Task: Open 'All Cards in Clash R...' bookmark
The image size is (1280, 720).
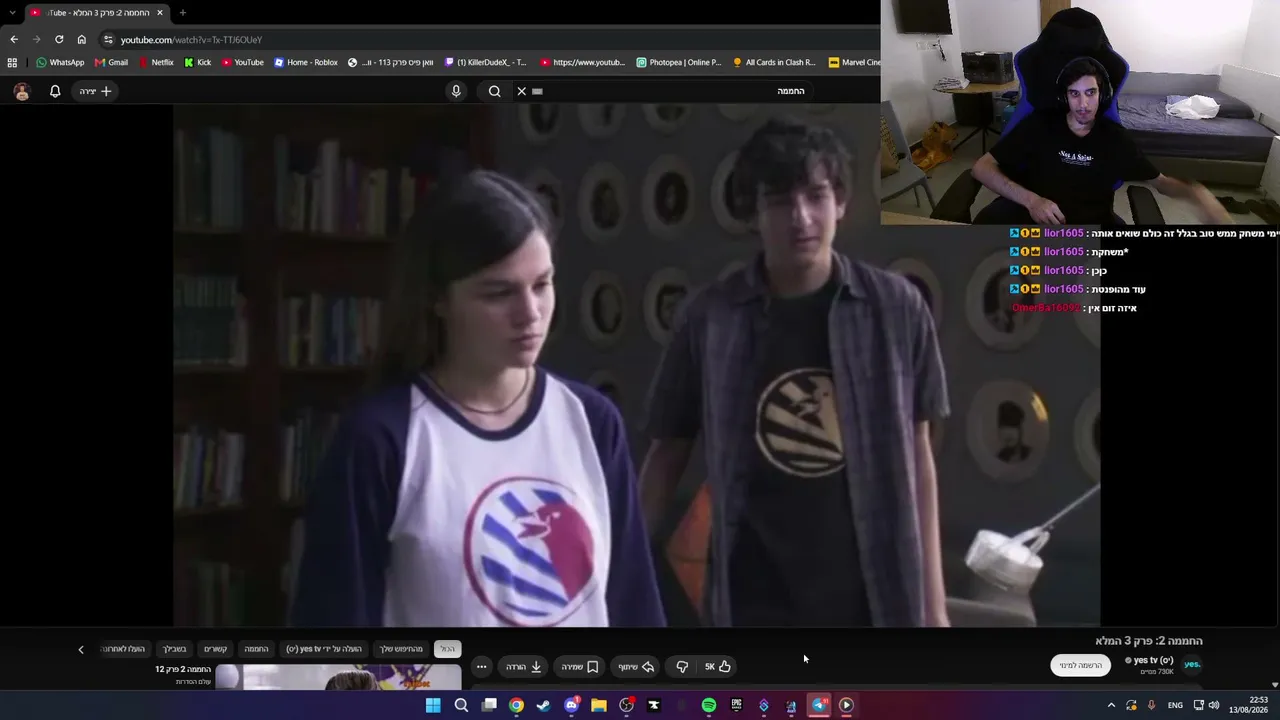Action: coord(775,62)
